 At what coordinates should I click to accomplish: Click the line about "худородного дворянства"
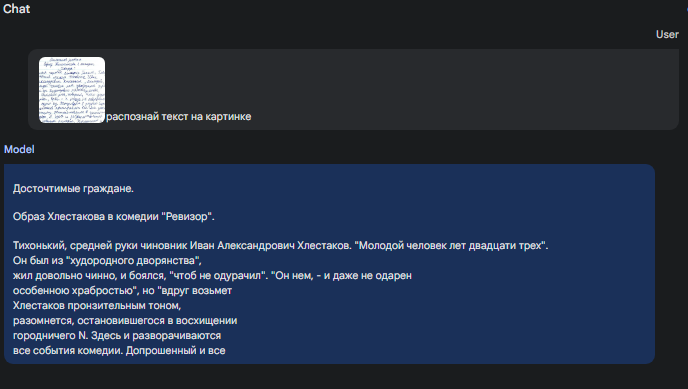tap(107, 261)
